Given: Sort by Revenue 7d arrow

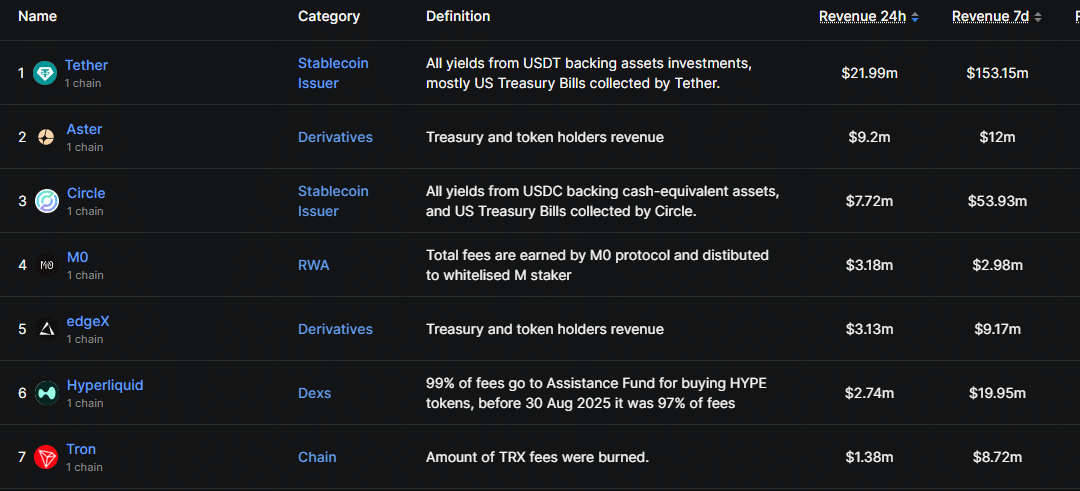Looking at the screenshot, I should click(x=1038, y=17).
